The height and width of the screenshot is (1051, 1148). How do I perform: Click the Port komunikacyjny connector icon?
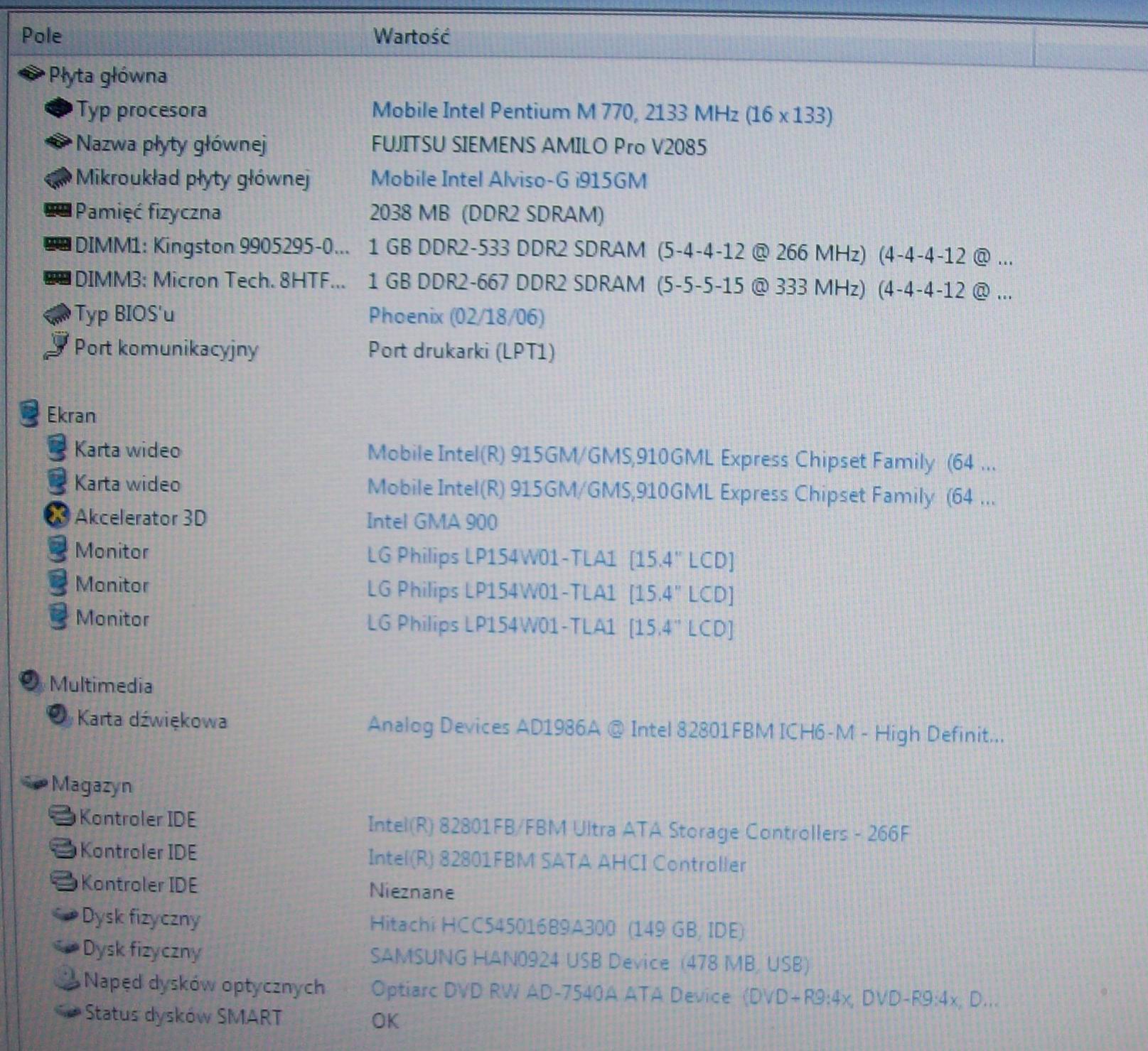56,346
